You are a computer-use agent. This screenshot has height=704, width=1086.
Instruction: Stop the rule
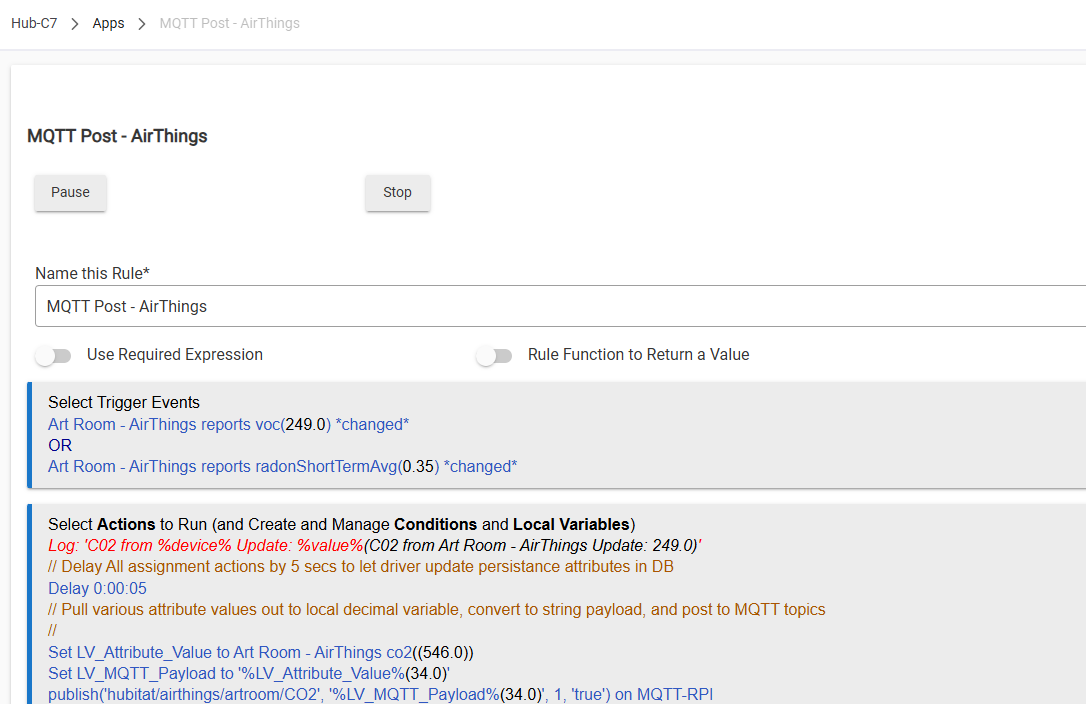(398, 193)
